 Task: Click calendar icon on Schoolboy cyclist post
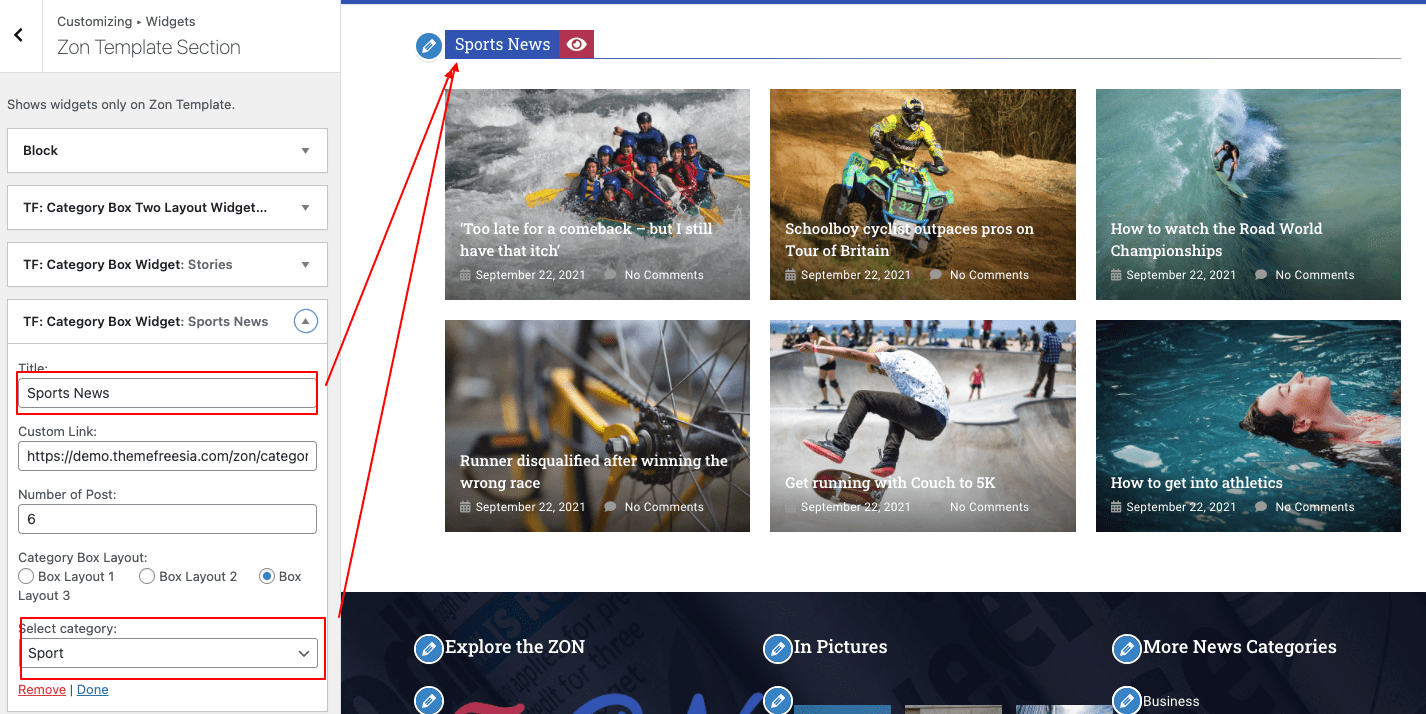click(790, 275)
